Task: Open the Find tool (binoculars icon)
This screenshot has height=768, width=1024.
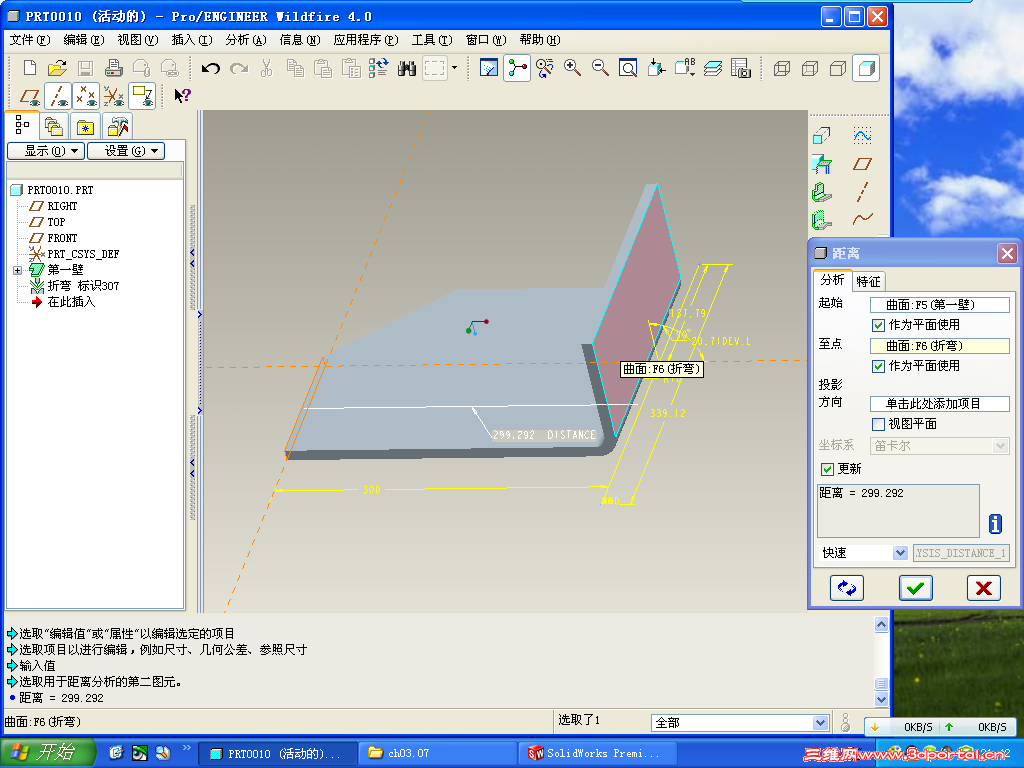Action: click(x=406, y=68)
